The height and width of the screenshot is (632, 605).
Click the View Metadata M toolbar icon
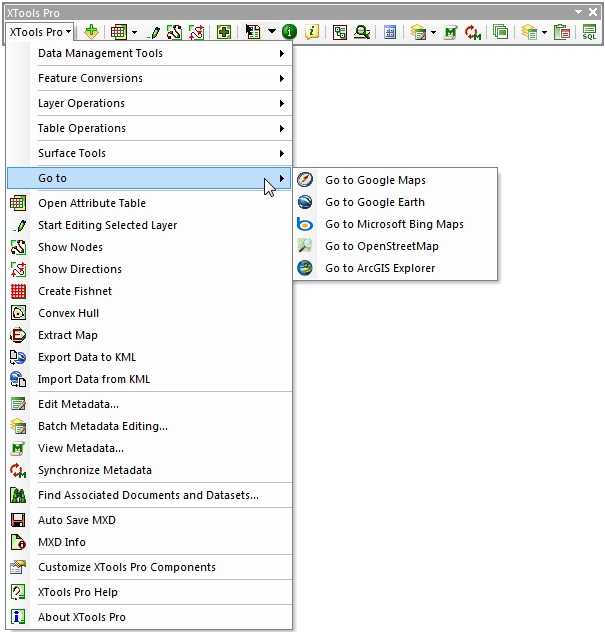(x=451, y=32)
